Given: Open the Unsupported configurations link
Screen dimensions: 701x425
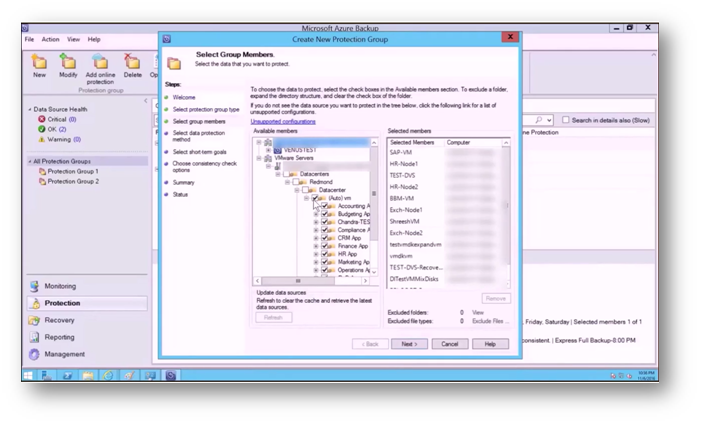Looking at the screenshot, I should coord(283,122).
